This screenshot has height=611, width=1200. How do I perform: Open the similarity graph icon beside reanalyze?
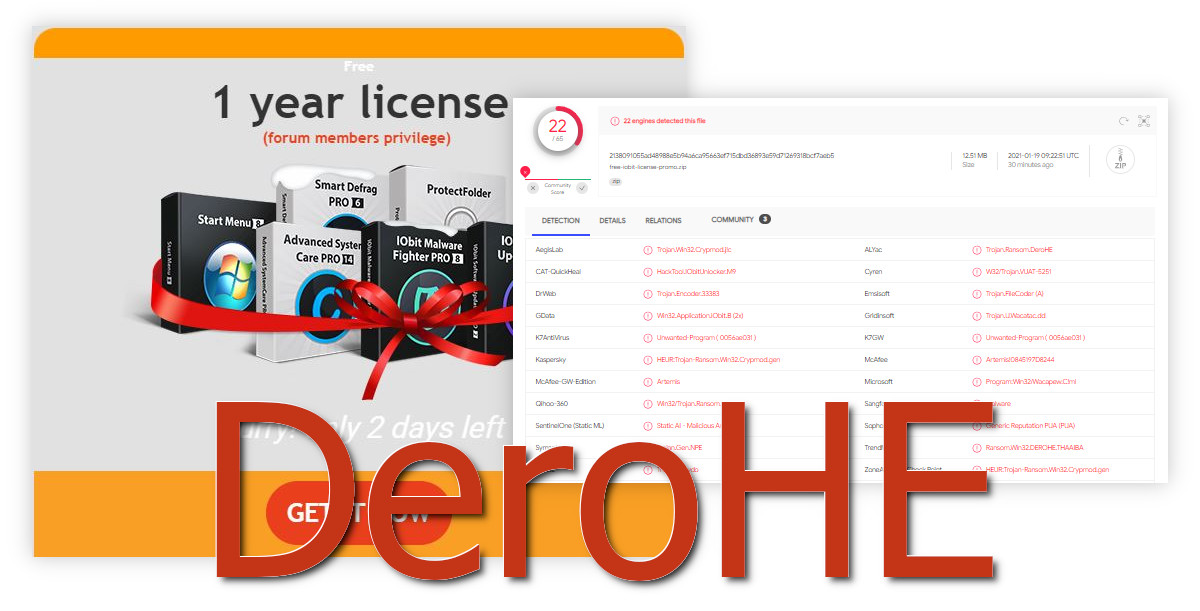(1145, 121)
